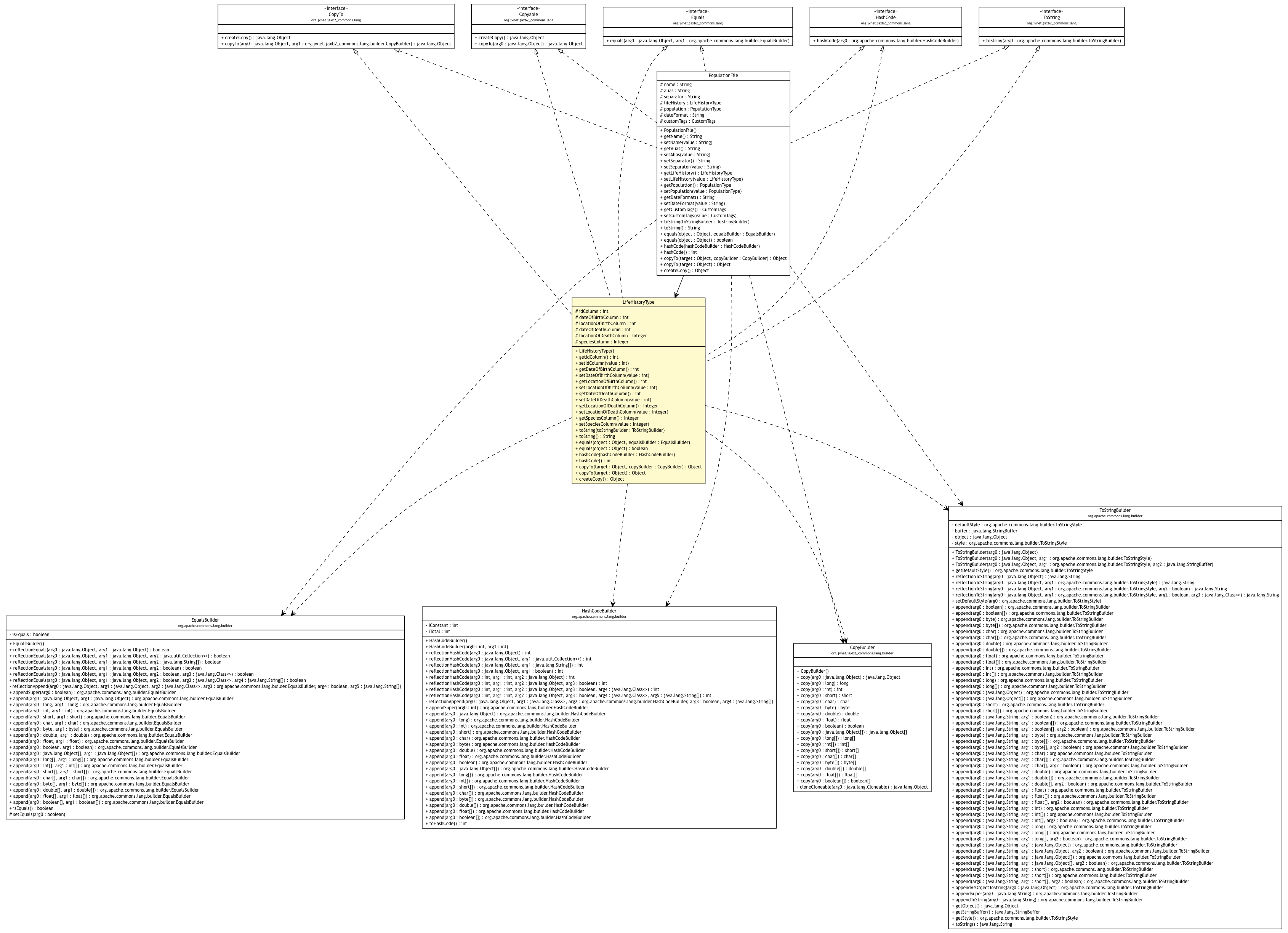
Task: Select '+ getDateOfDeathColumn() : int' method
Action: 608,394
